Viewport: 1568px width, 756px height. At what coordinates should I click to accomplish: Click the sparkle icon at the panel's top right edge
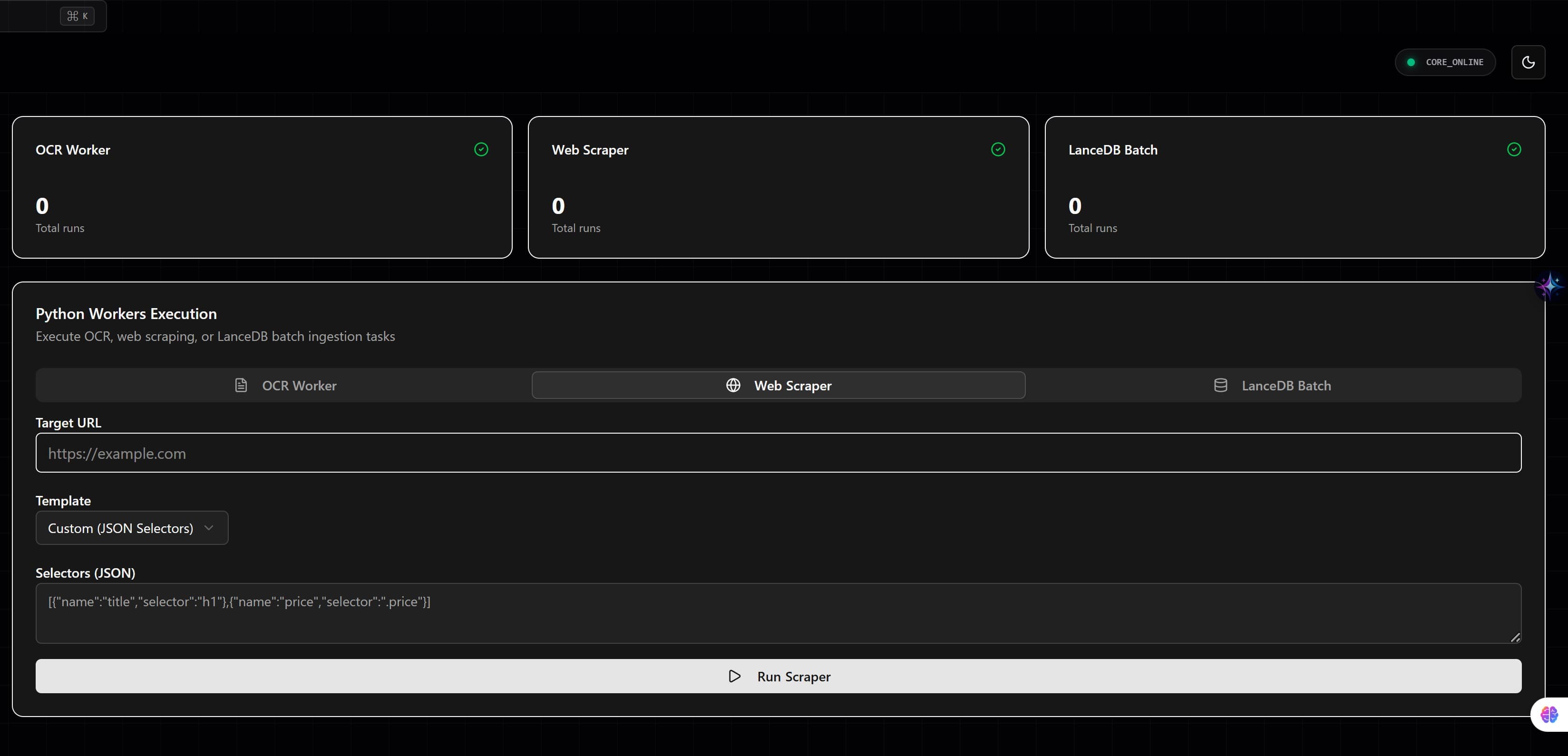coord(1550,286)
